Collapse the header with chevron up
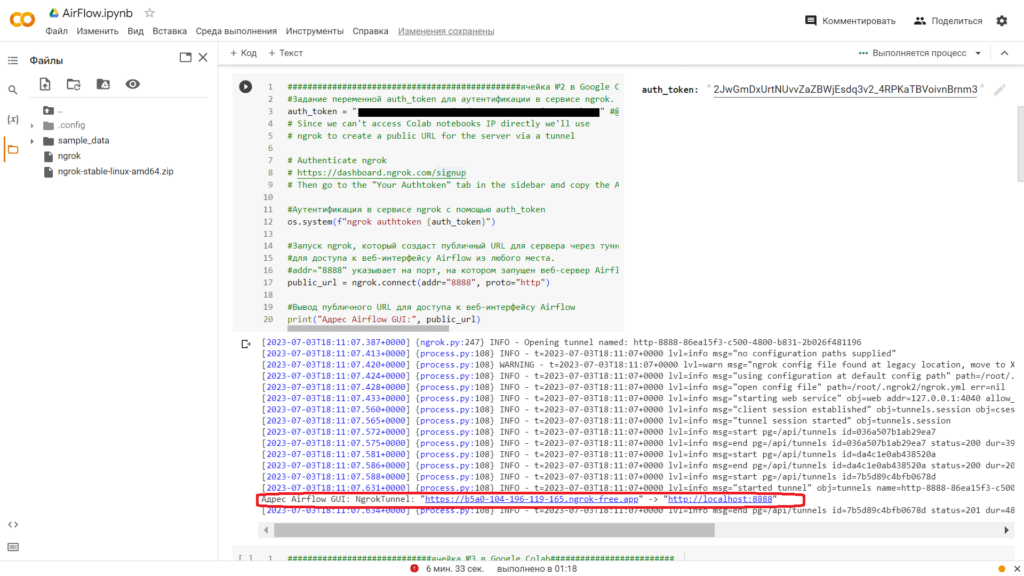1024x576 pixels. point(1004,53)
